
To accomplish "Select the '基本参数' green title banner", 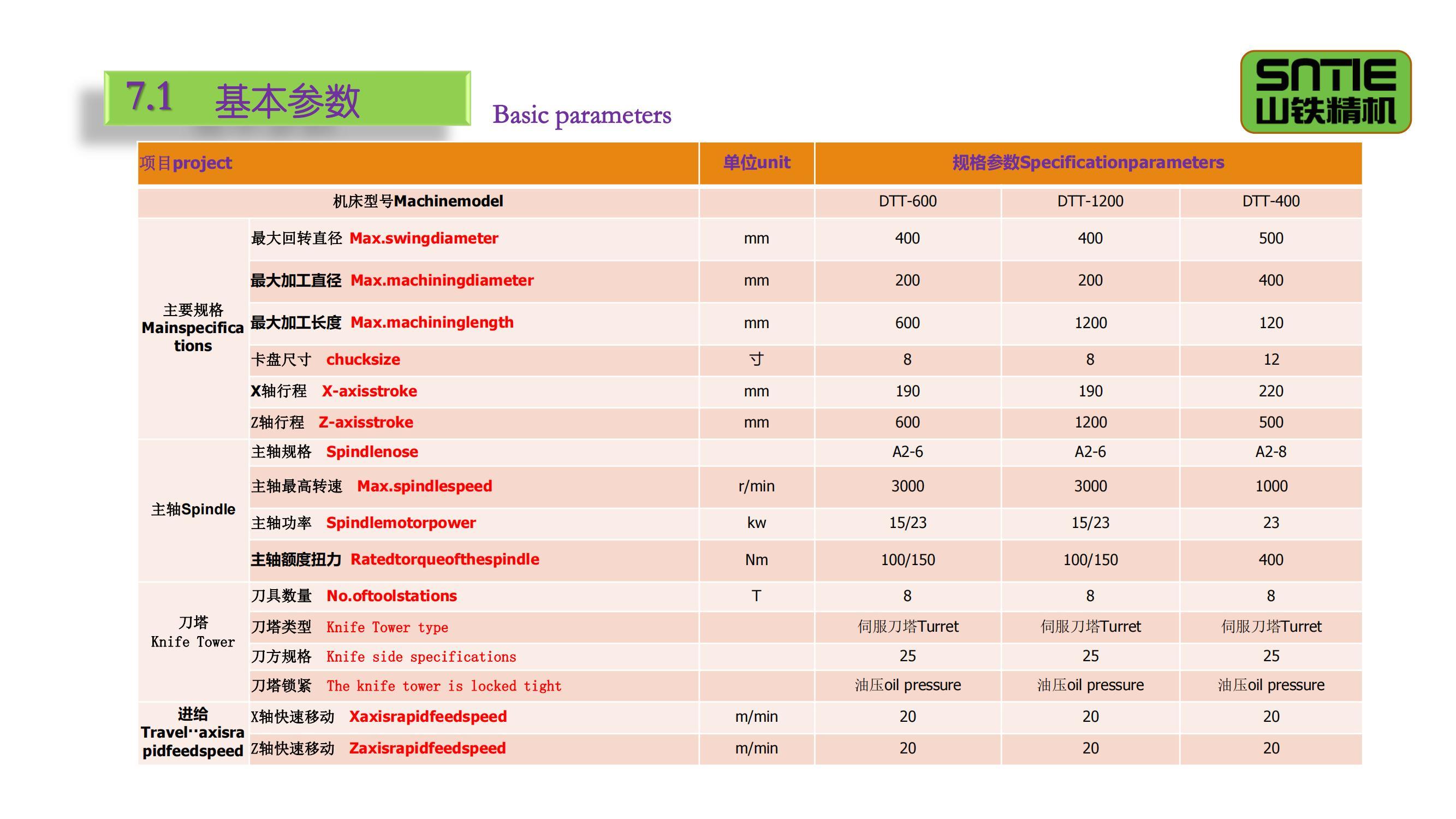I will click(287, 98).
